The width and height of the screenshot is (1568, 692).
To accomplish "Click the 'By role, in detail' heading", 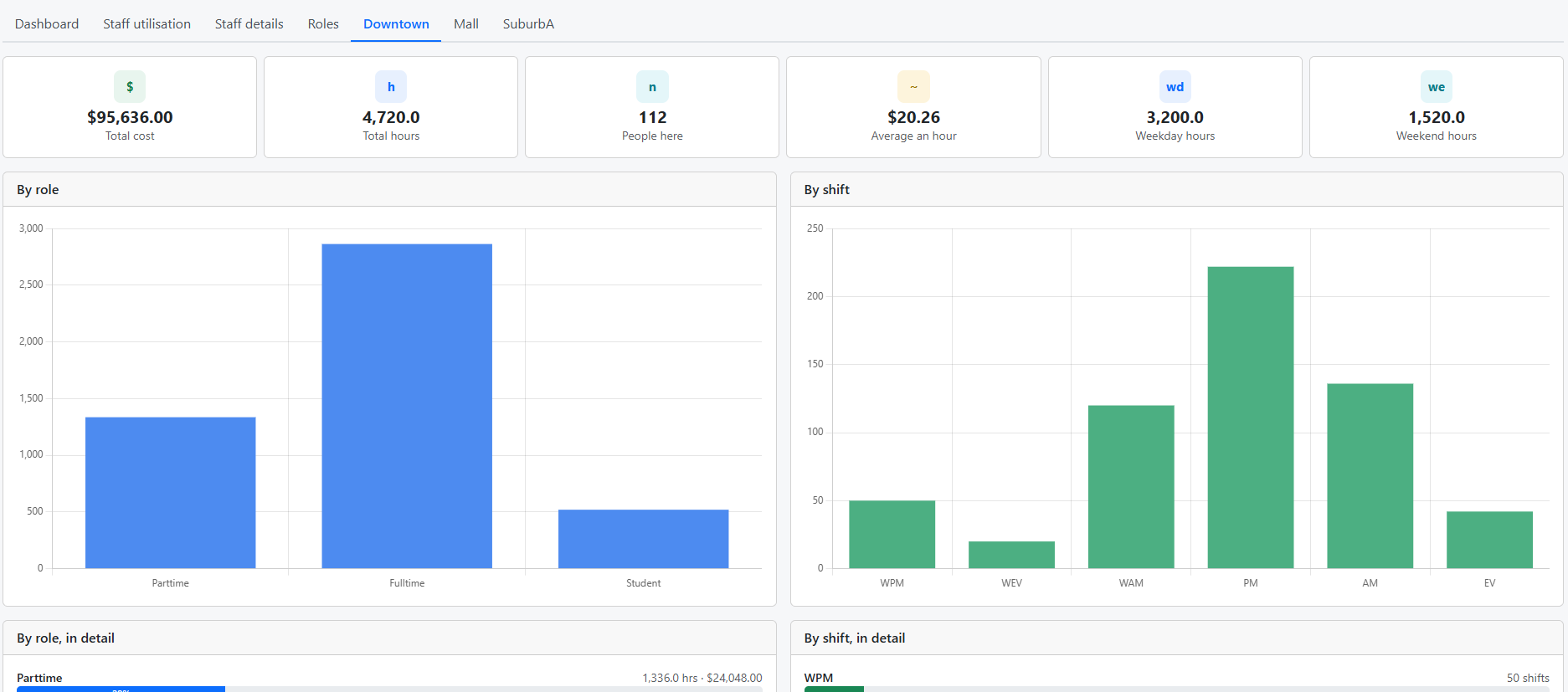I will [65, 638].
